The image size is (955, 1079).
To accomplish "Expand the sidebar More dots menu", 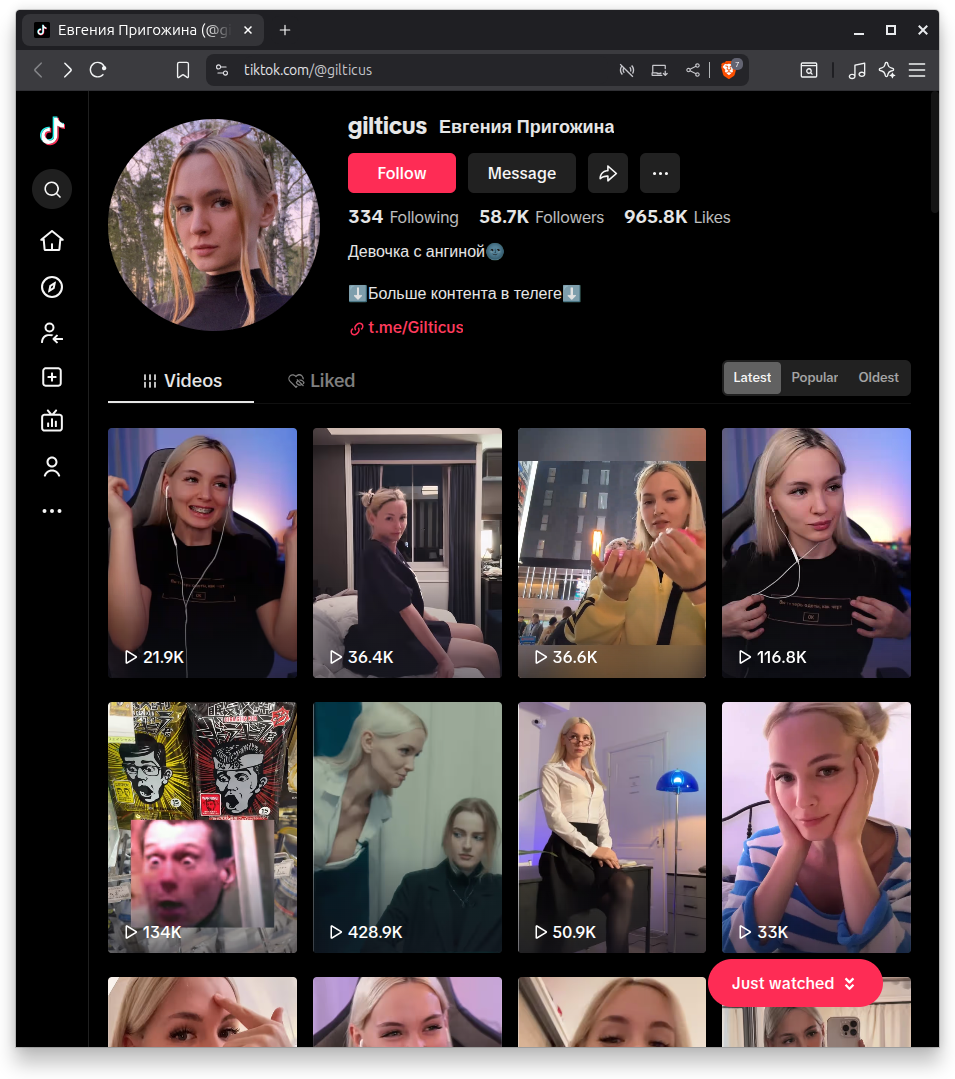I will [52, 511].
